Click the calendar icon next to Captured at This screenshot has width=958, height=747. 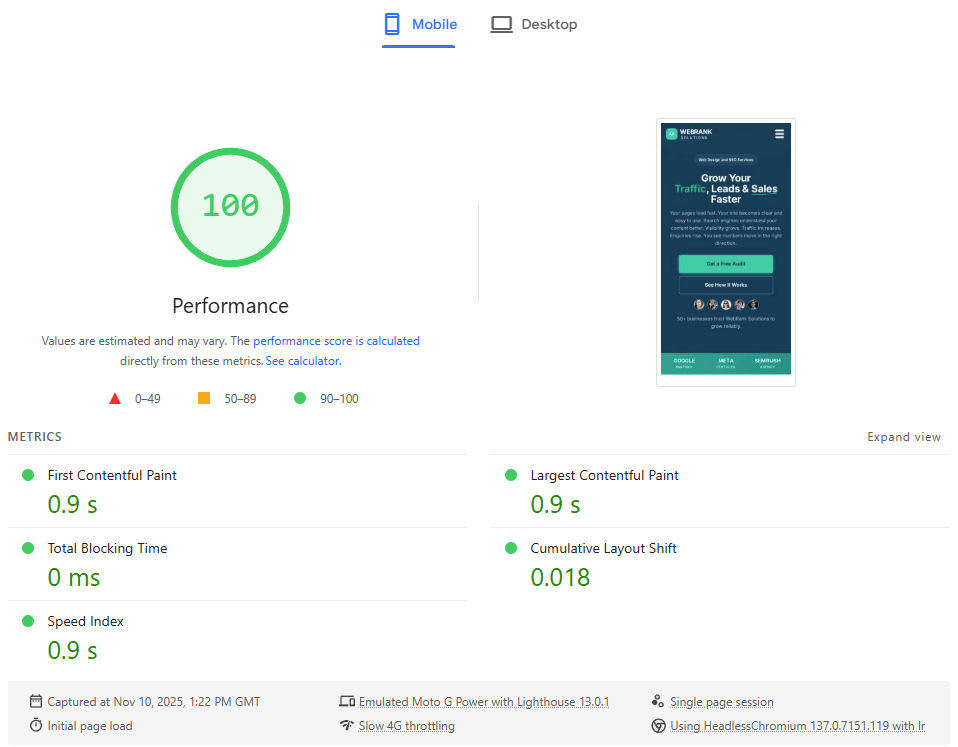36,701
